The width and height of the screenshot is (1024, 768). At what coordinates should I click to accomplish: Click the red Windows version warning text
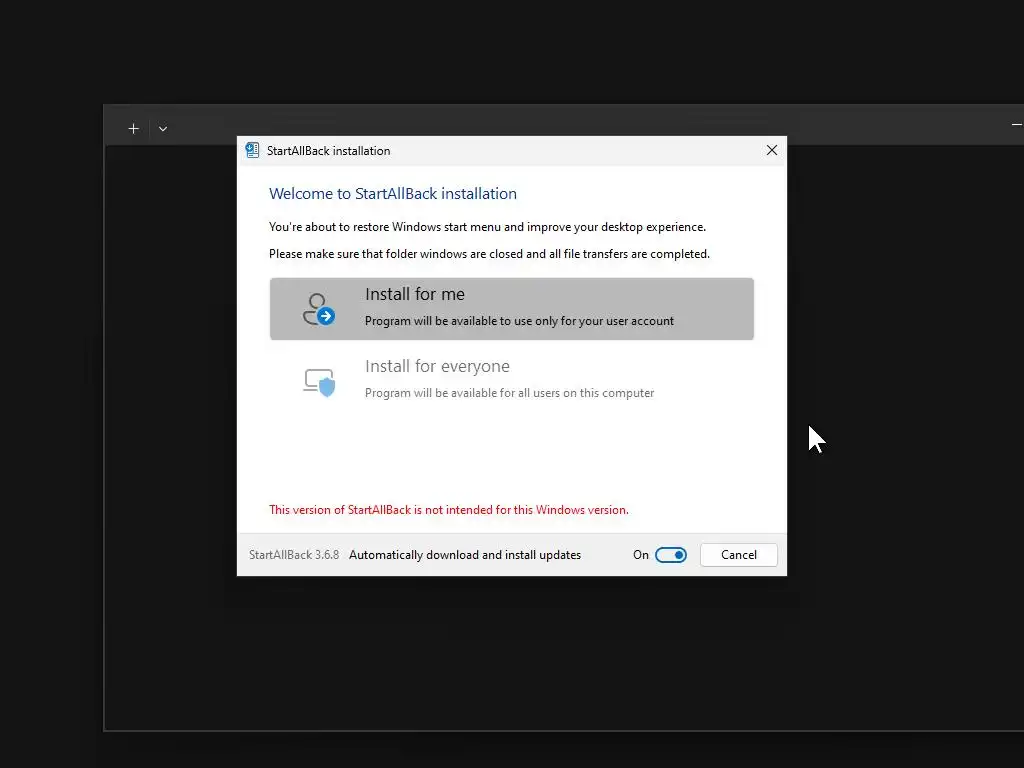(449, 510)
